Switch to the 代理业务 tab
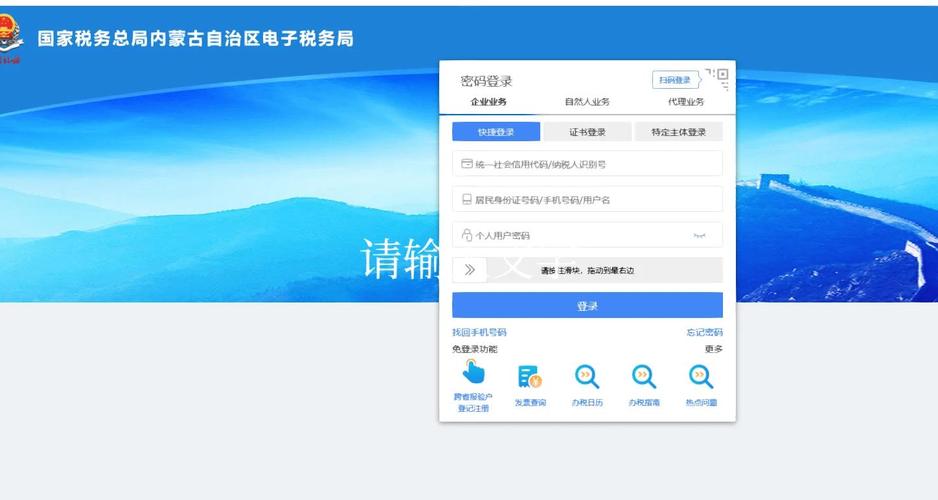The width and height of the screenshot is (938, 500). (x=686, y=102)
